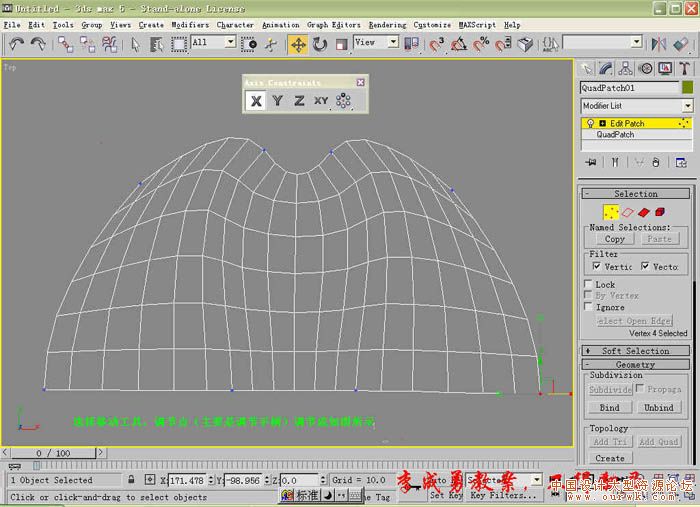Expand the Edit Patch sub-object tree
The image size is (700, 507).
pyautogui.click(x=602, y=123)
